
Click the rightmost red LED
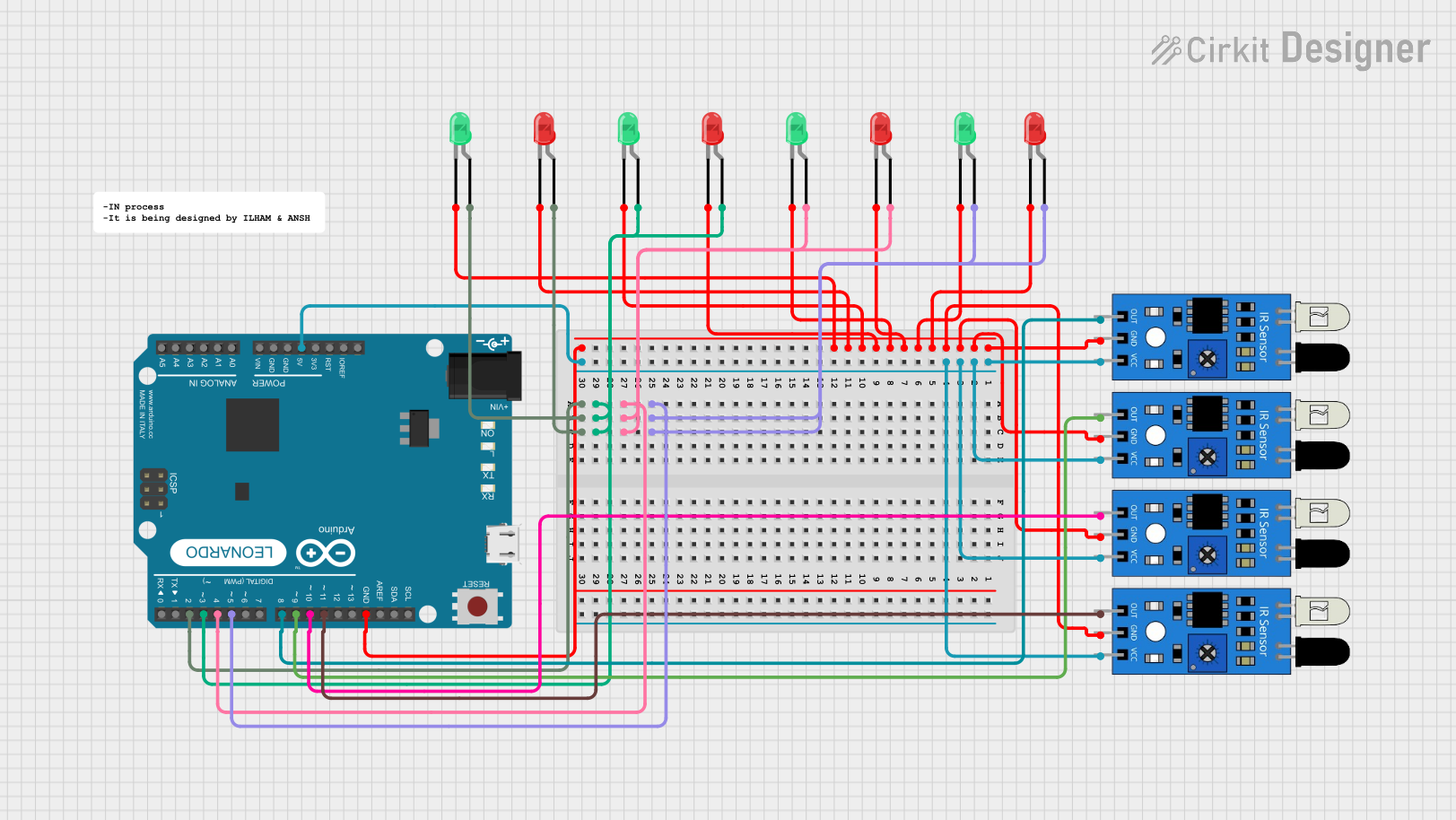[x=1035, y=130]
